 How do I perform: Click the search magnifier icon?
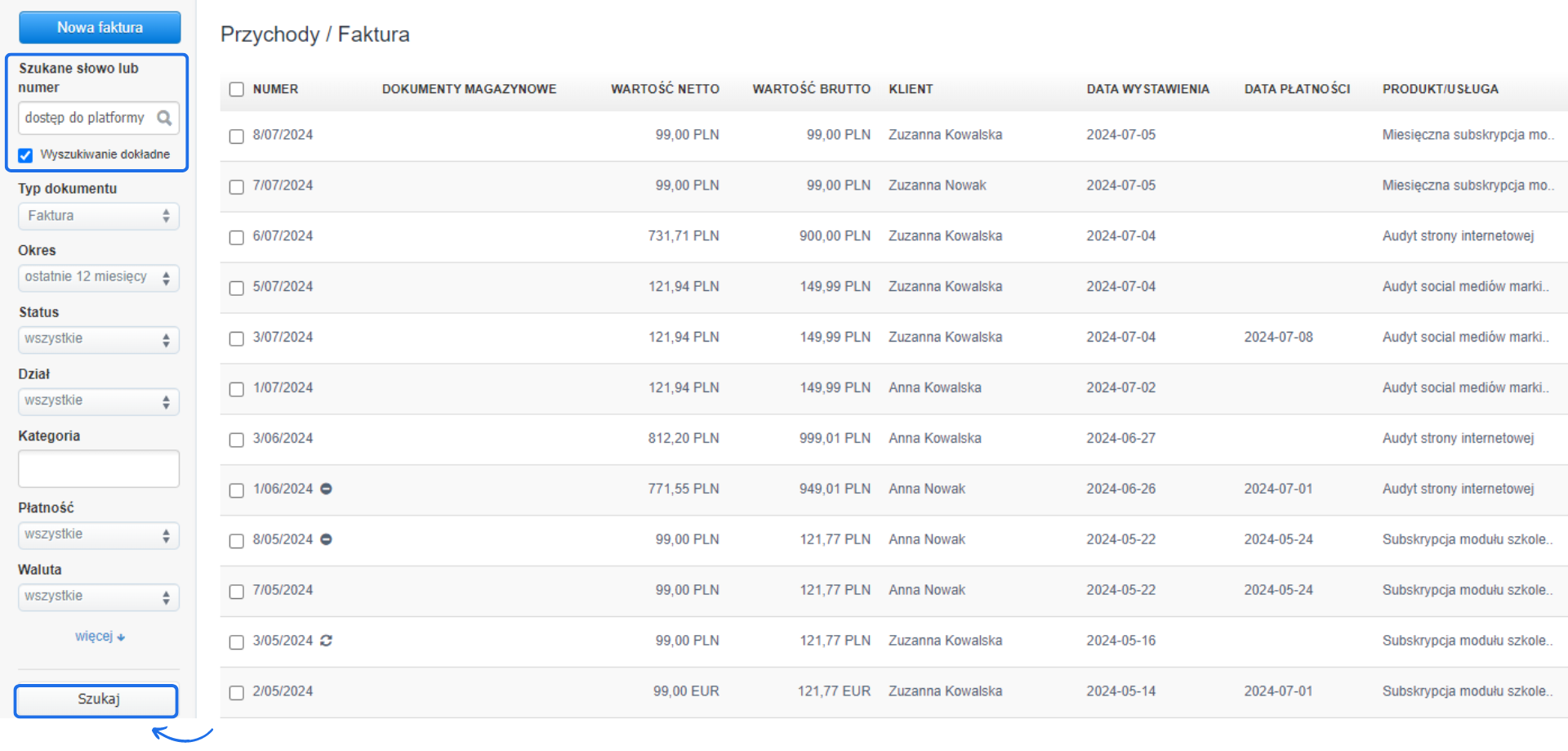tap(164, 118)
